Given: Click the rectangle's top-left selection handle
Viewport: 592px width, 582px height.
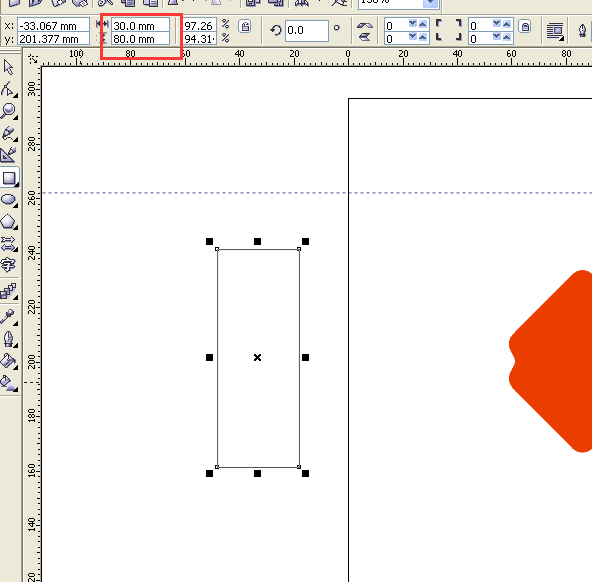Looking at the screenshot, I should tap(210, 242).
